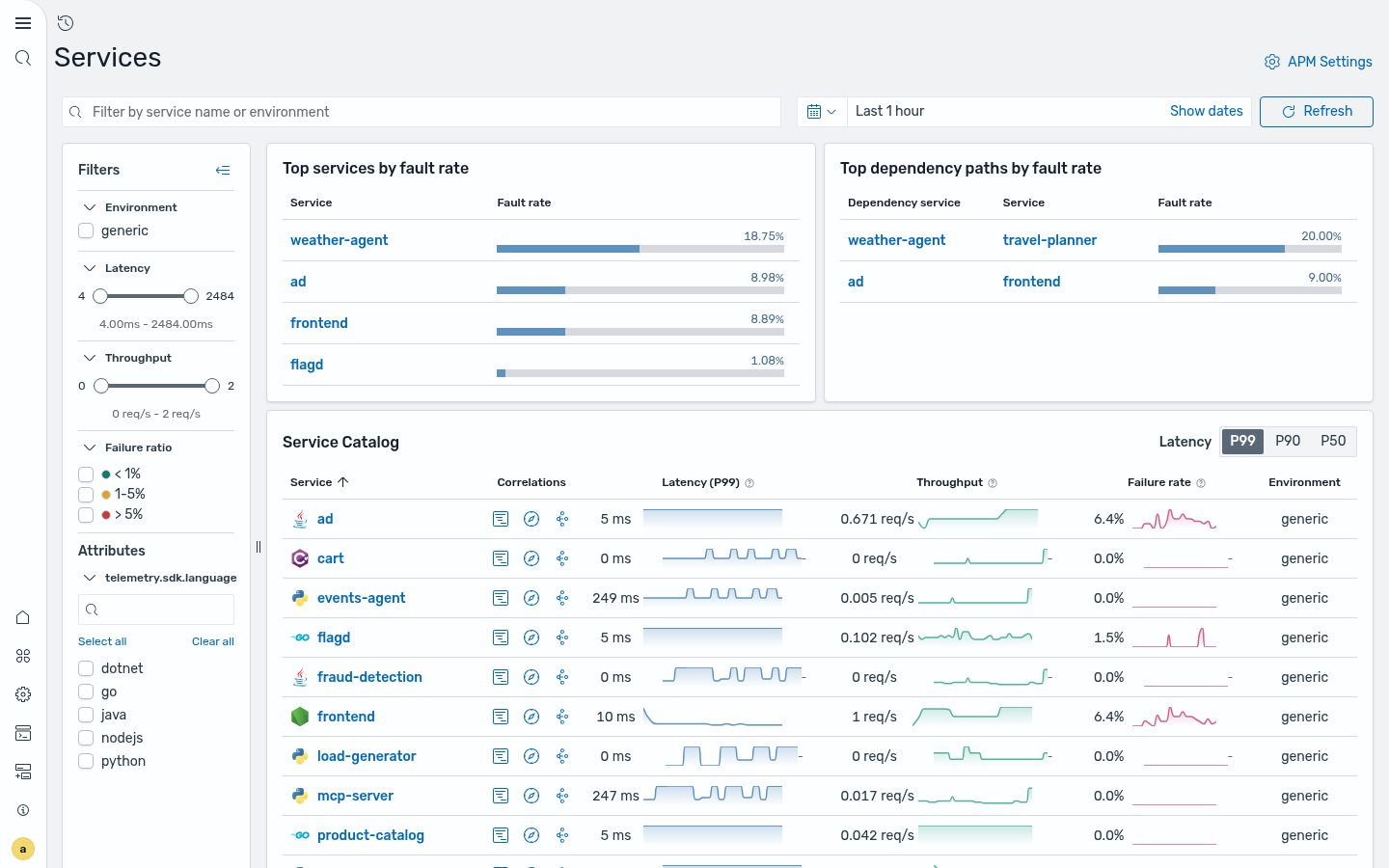Open fraud-detection service in catalog

point(369,677)
